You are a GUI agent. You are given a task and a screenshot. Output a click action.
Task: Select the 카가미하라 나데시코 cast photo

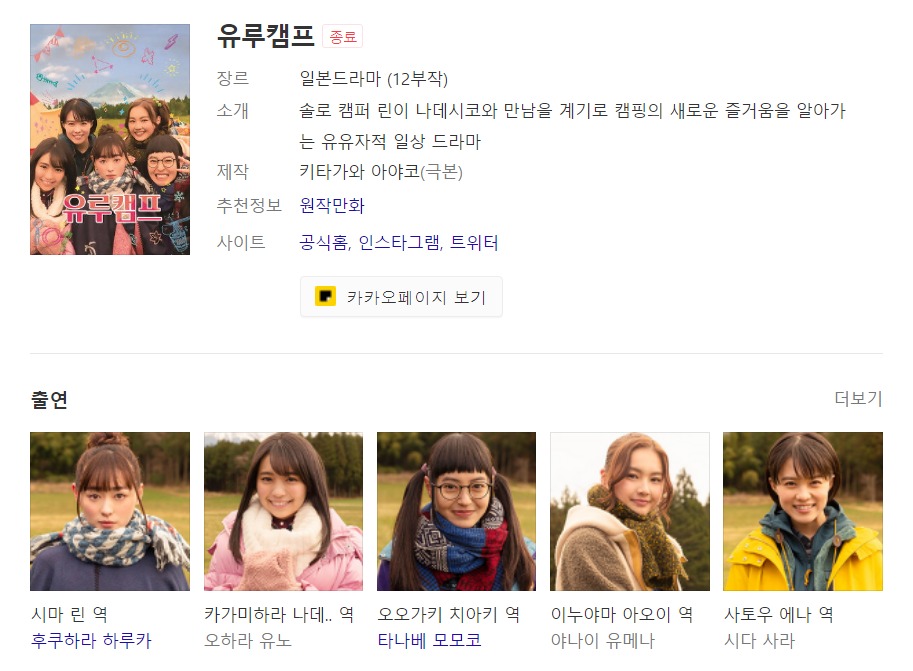(284, 511)
